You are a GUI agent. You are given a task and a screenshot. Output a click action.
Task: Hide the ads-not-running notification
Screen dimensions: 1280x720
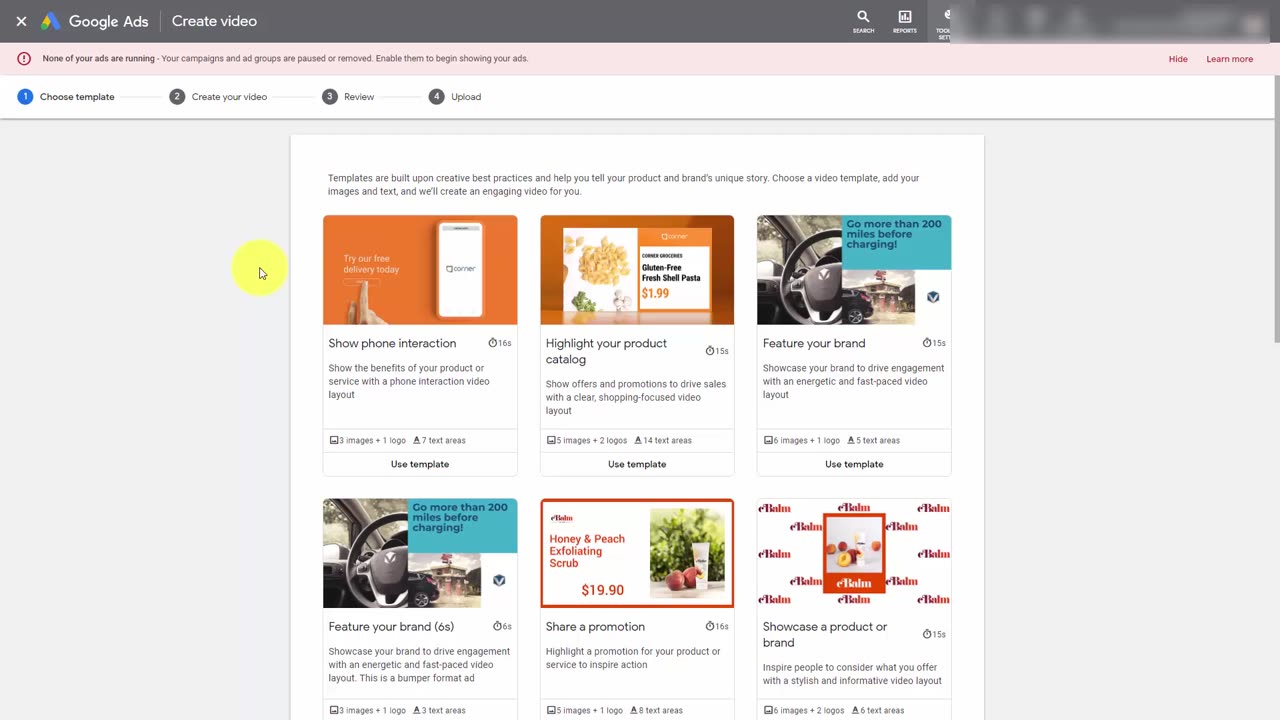[1178, 59]
